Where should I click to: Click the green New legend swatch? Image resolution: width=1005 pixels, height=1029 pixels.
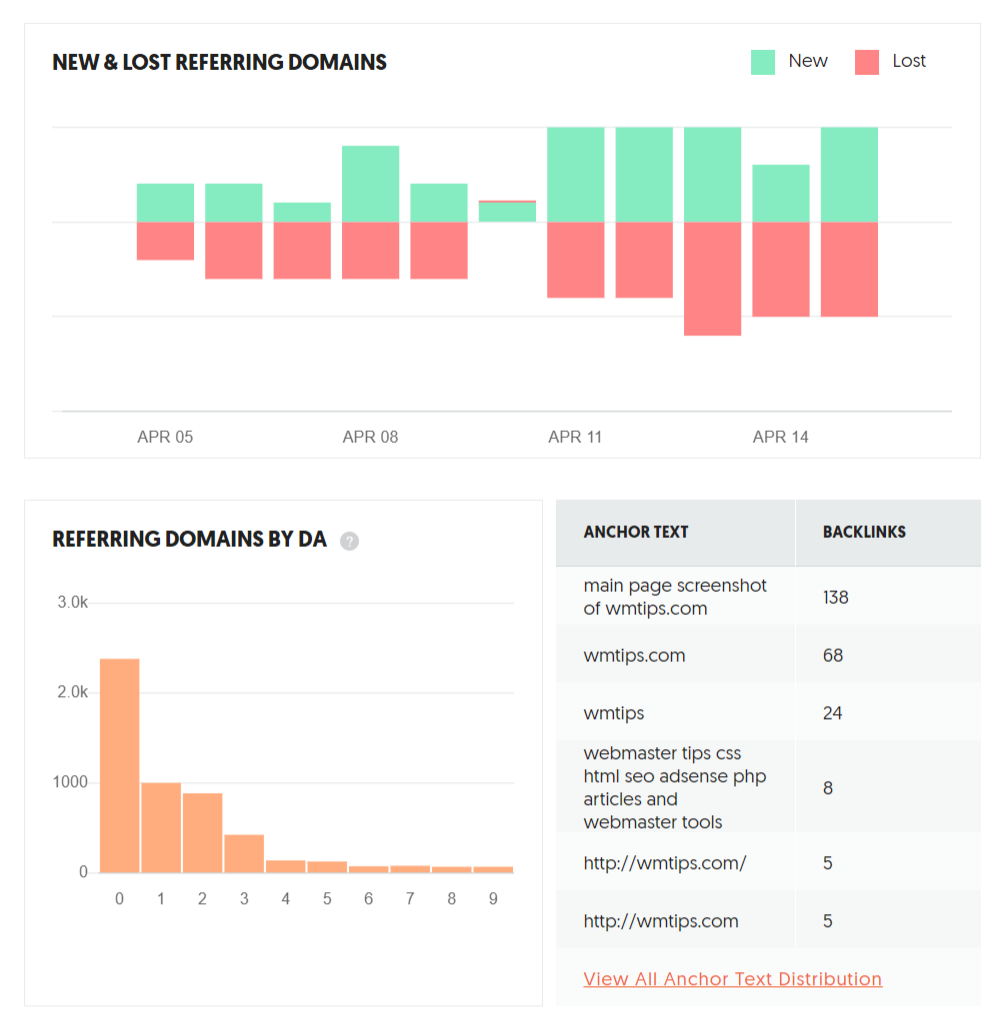click(764, 61)
